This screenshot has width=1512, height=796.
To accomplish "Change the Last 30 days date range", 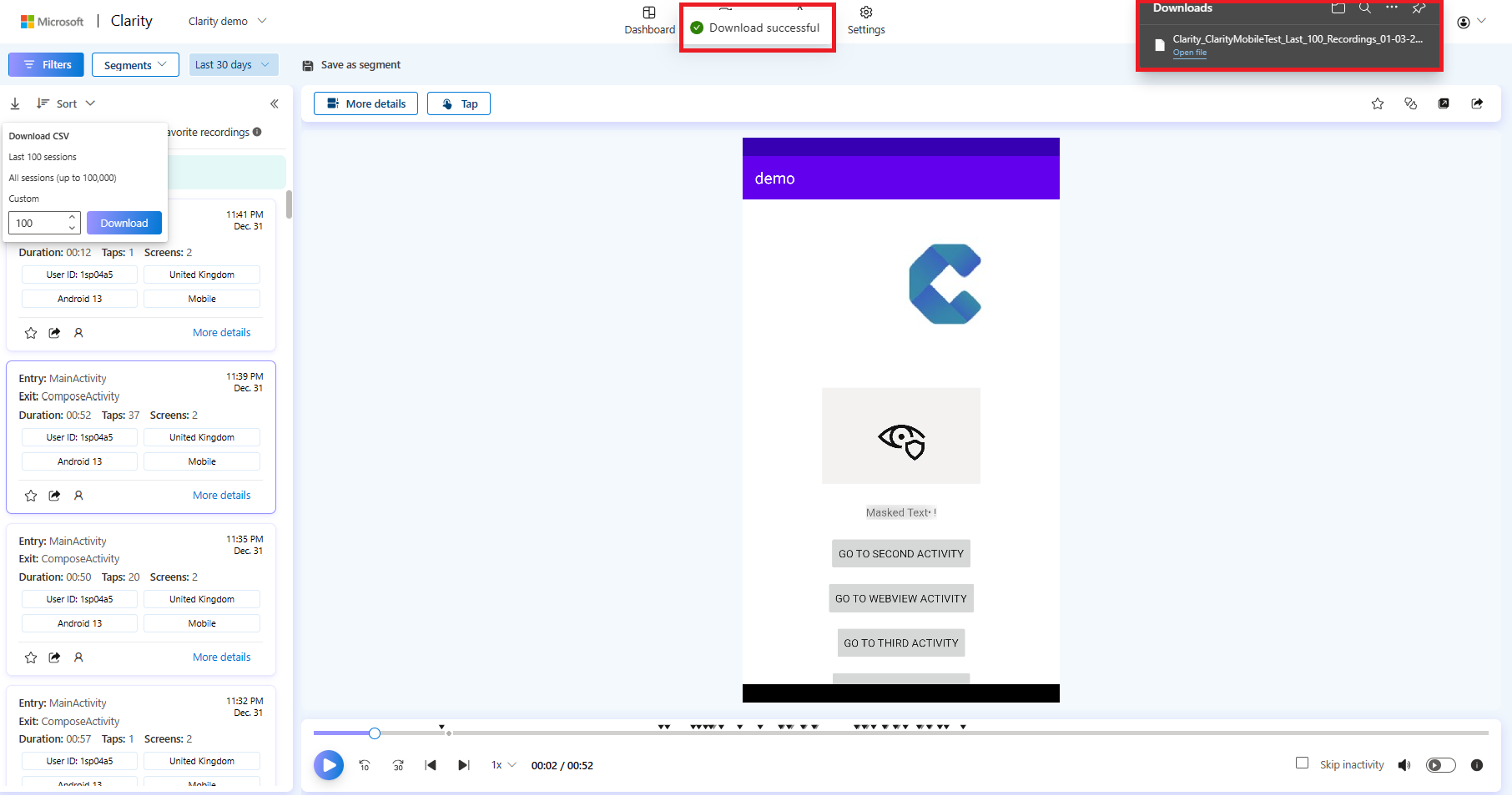I will [x=233, y=64].
